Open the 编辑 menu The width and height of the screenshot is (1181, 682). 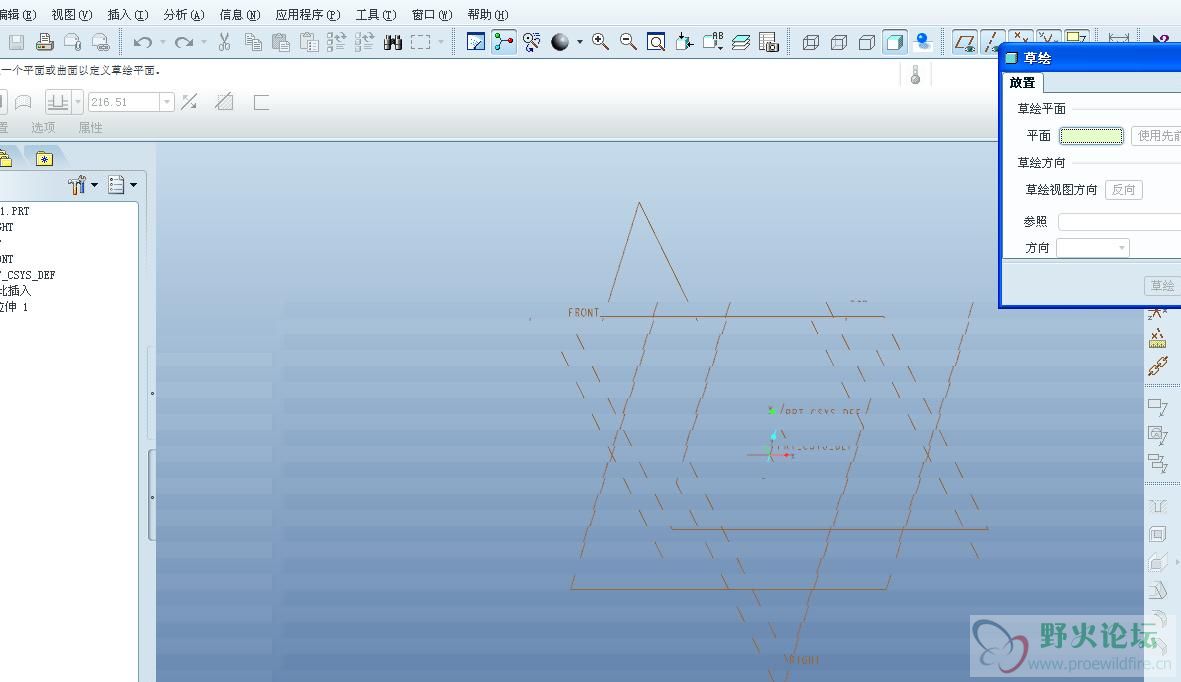tap(18, 14)
